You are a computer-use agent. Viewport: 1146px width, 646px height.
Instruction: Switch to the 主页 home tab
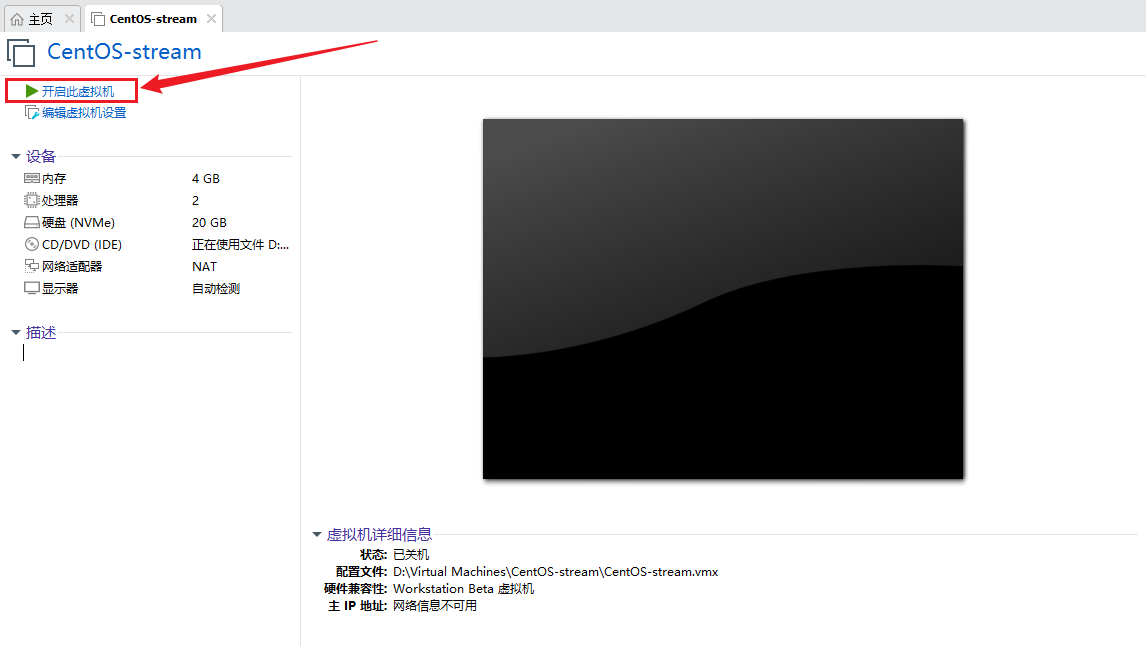coord(42,19)
